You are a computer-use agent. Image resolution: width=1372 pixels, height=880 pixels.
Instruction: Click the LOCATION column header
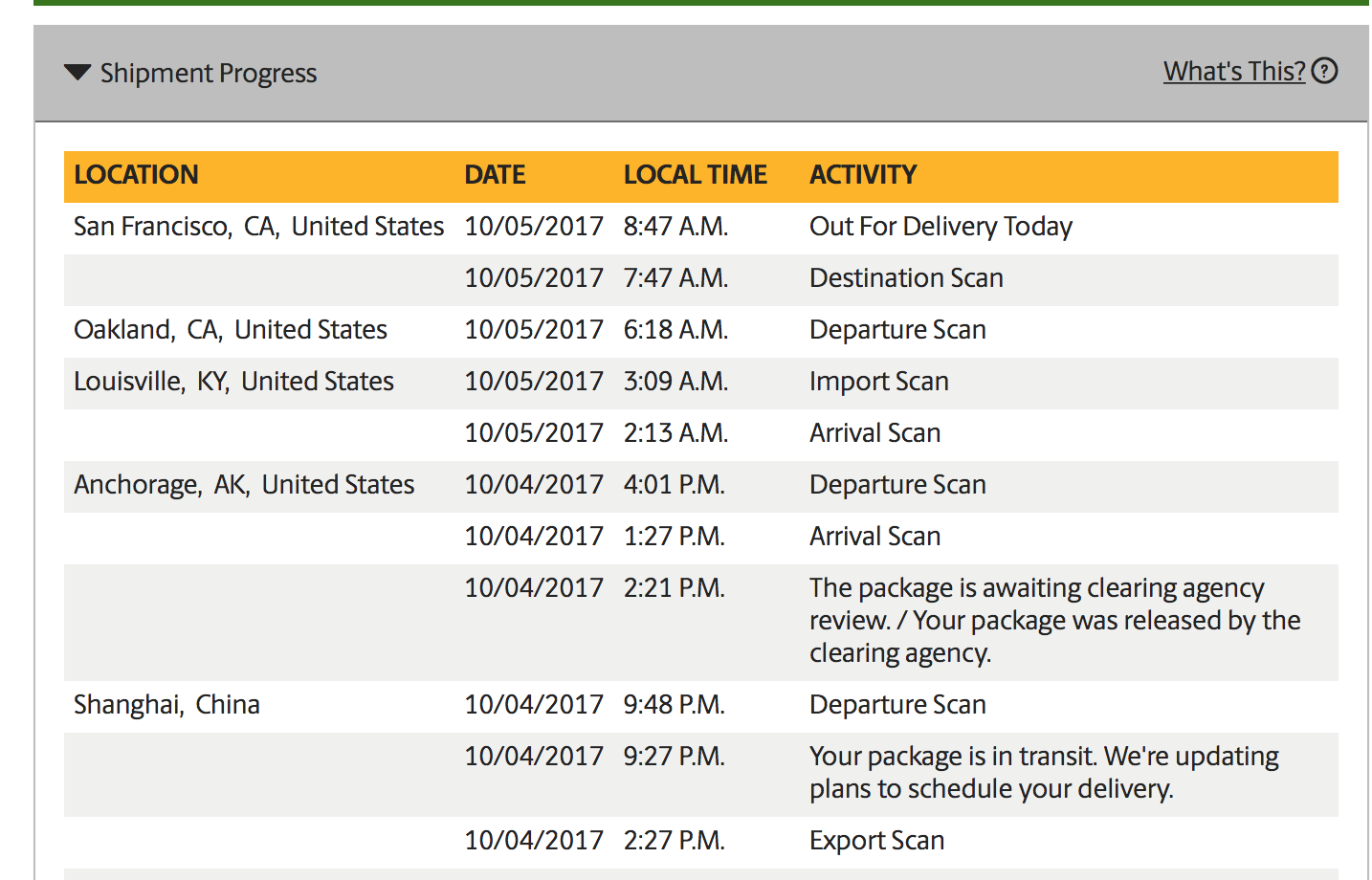coord(136,175)
